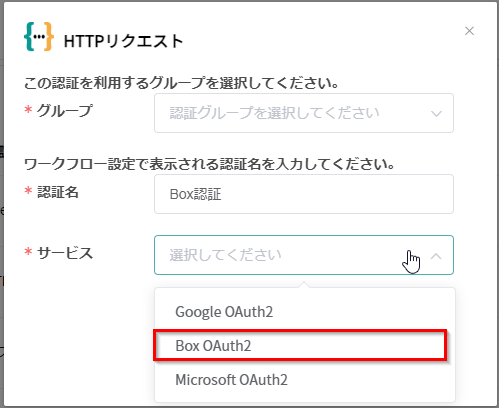Click the red asterisk beside 認証名
Screen dimensions: 499x408
[x=28, y=190]
